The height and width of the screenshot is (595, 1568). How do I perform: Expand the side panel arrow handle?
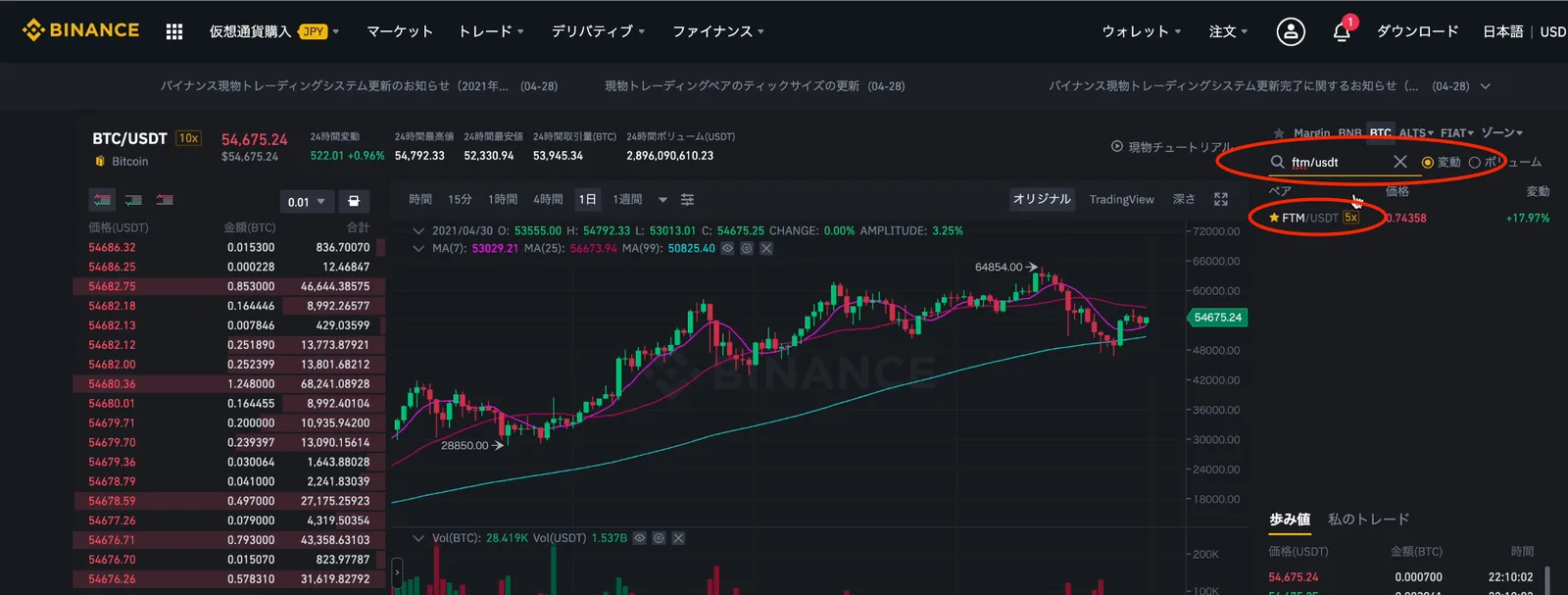click(x=397, y=571)
